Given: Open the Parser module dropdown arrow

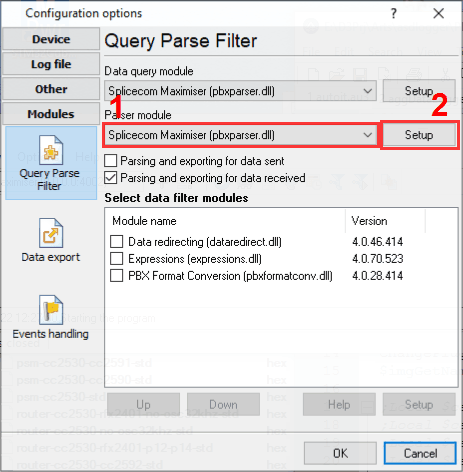Looking at the screenshot, I should [368, 135].
